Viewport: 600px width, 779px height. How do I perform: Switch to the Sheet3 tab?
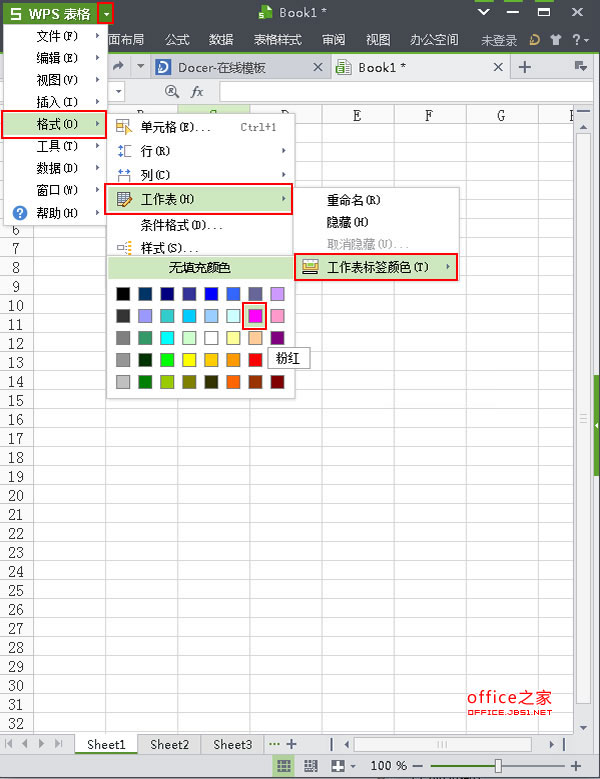(x=232, y=744)
